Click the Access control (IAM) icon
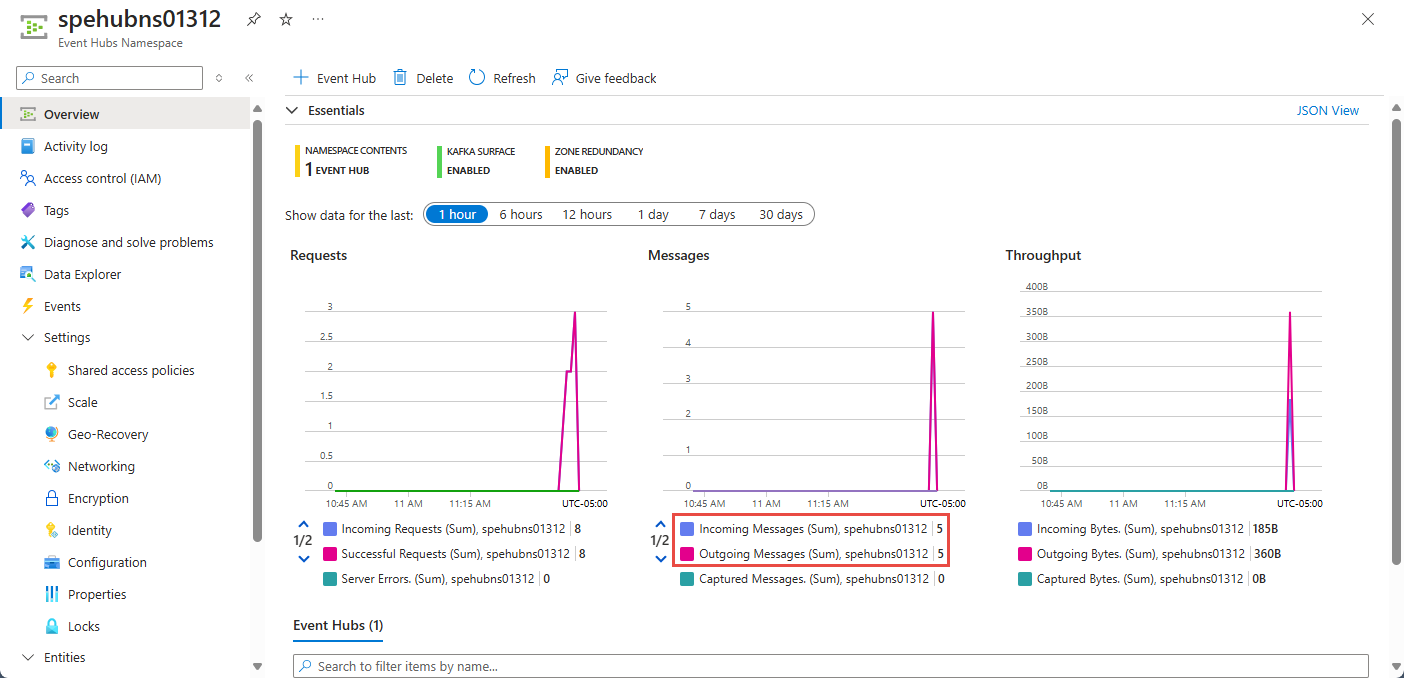The image size is (1404, 678). click(x=28, y=178)
